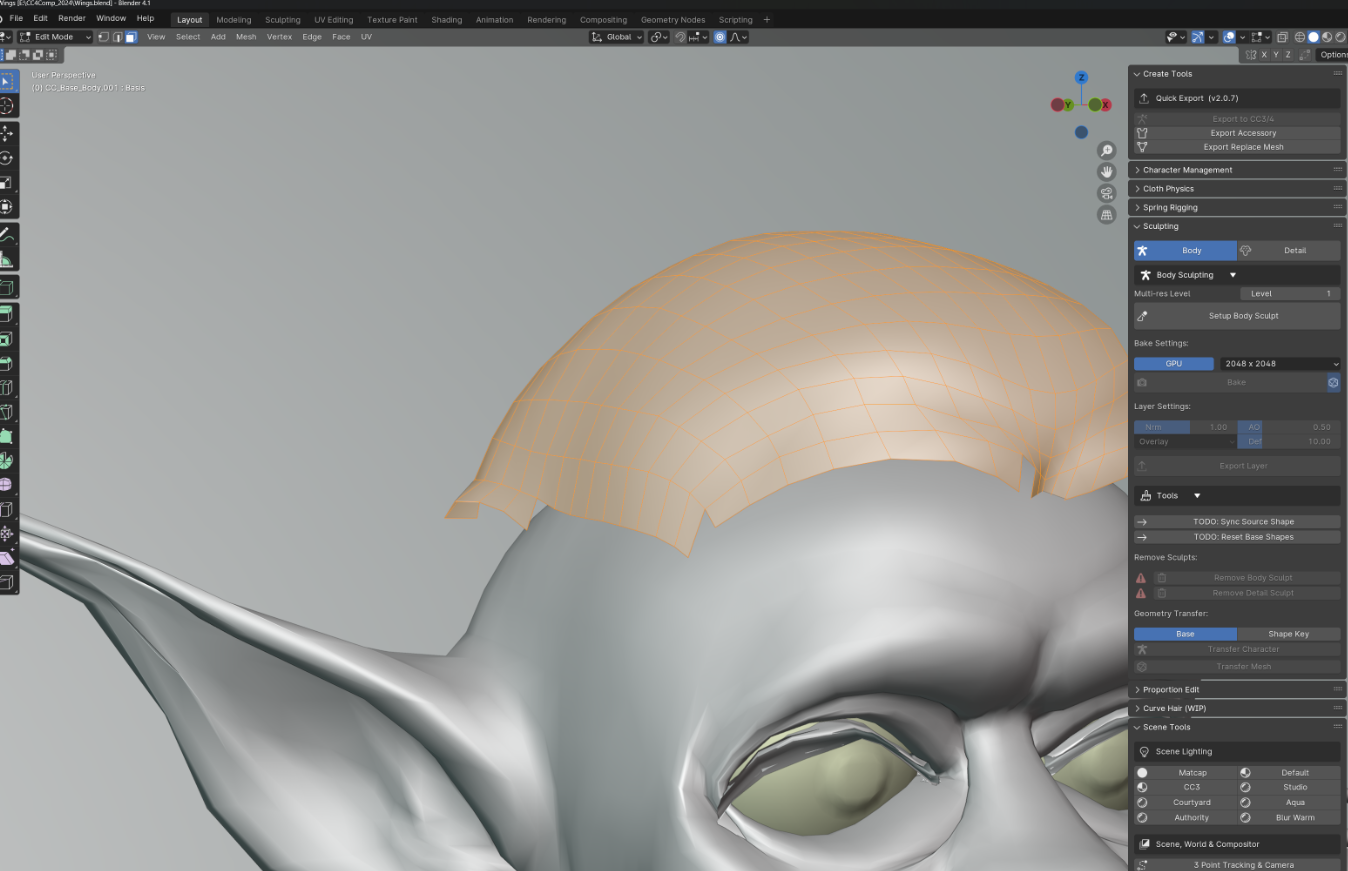This screenshot has height=871, width=1348.
Task: Select the Loop Cut tool
Action: click(x=7, y=387)
